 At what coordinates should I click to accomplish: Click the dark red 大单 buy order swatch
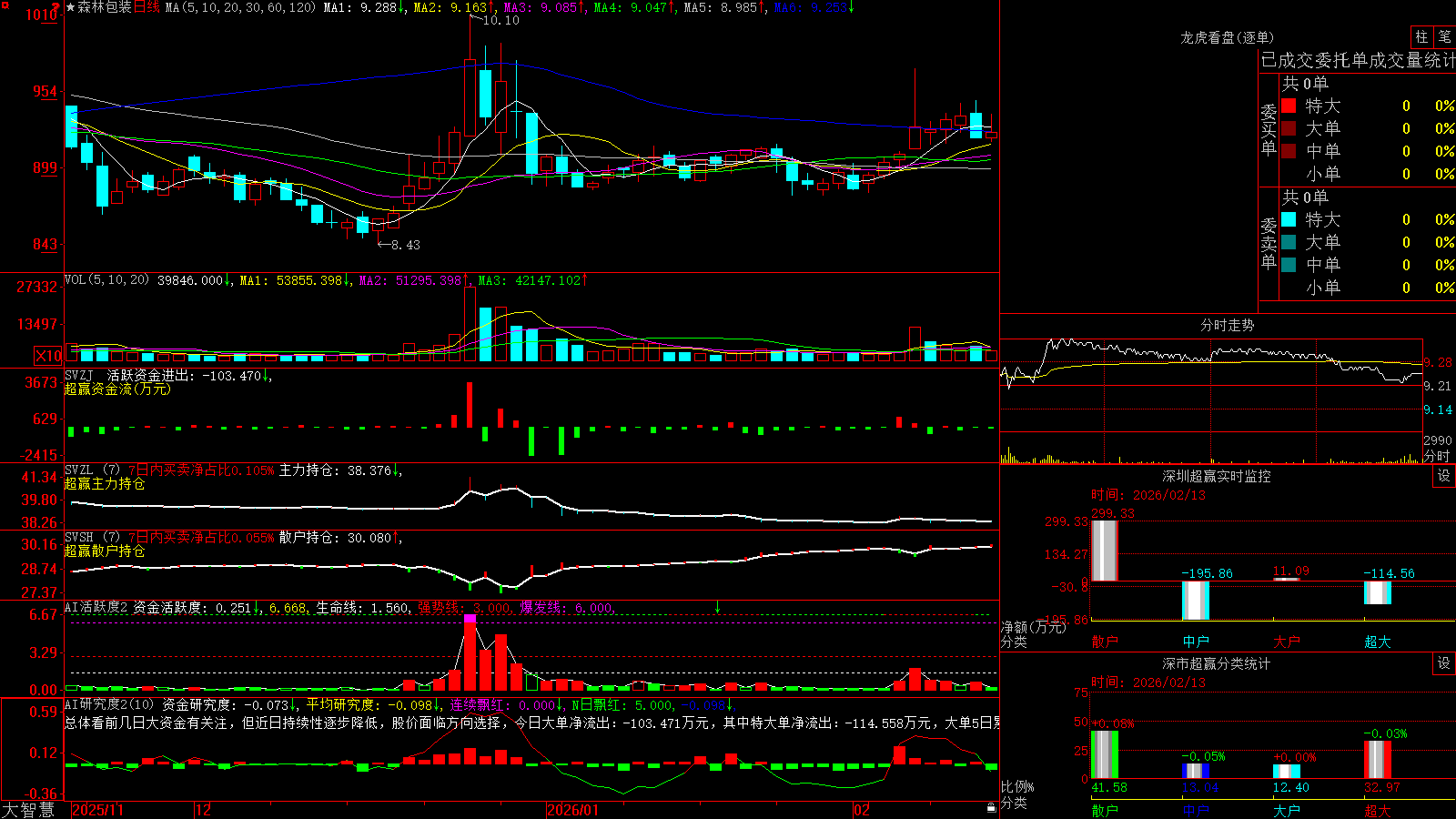(1289, 128)
